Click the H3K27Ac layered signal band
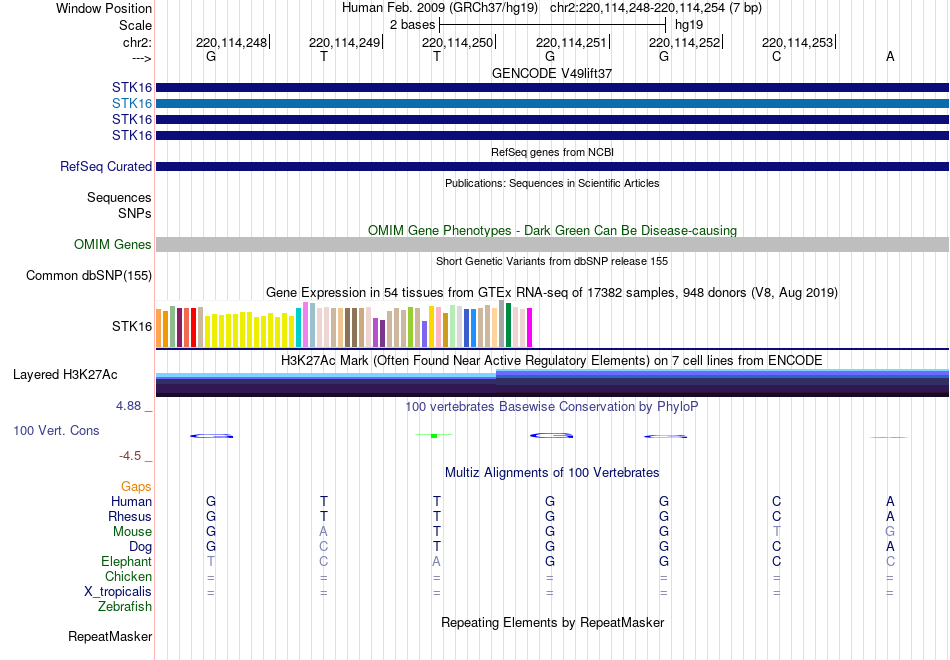 coord(552,383)
